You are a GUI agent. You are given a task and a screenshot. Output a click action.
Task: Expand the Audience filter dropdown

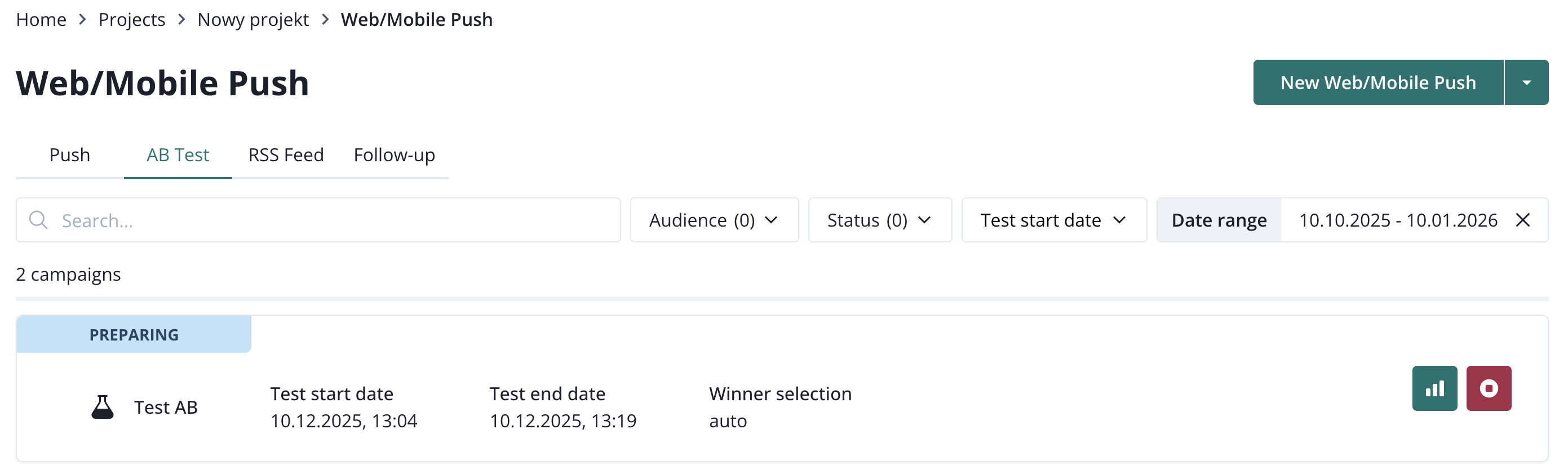pos(714,220)
